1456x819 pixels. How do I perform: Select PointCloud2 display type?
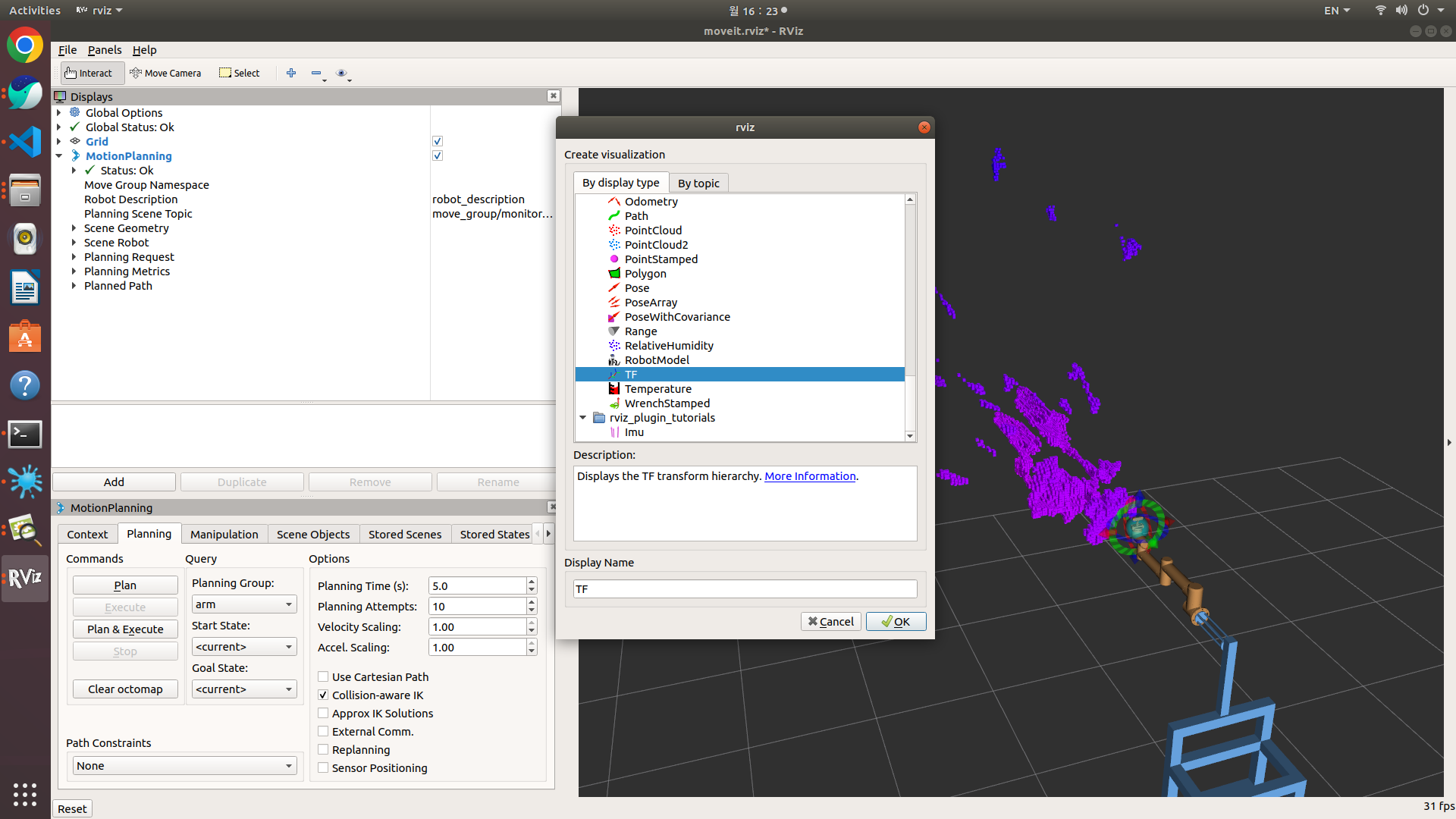pos(656,244)
